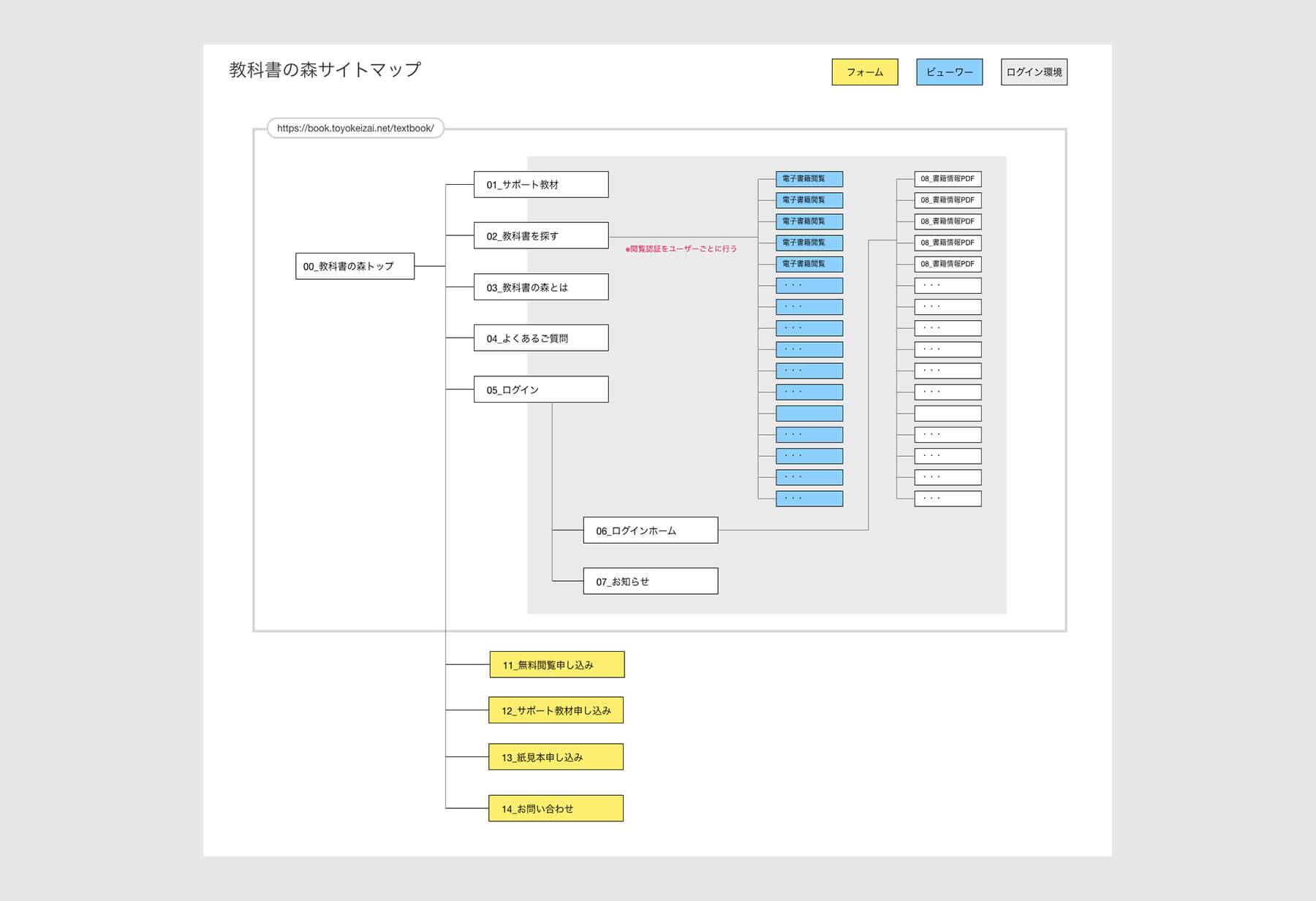Screen dimensions: 1316x901
Task: Click the red note 閲覧認証をユーザーごとに行う
Action: tap(681, 249)
